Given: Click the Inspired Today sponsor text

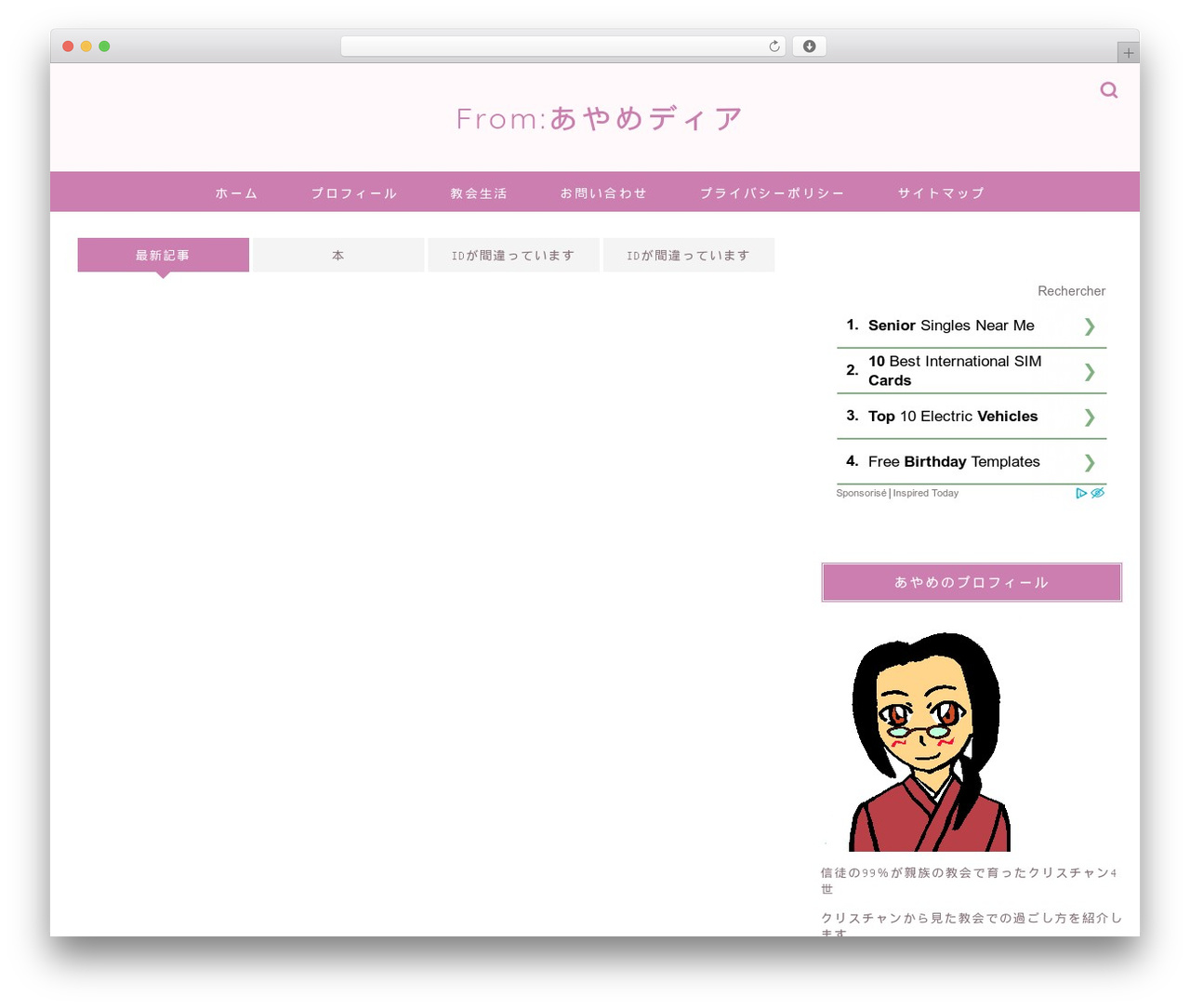Looking at the screenshot, I should point(926,493).
